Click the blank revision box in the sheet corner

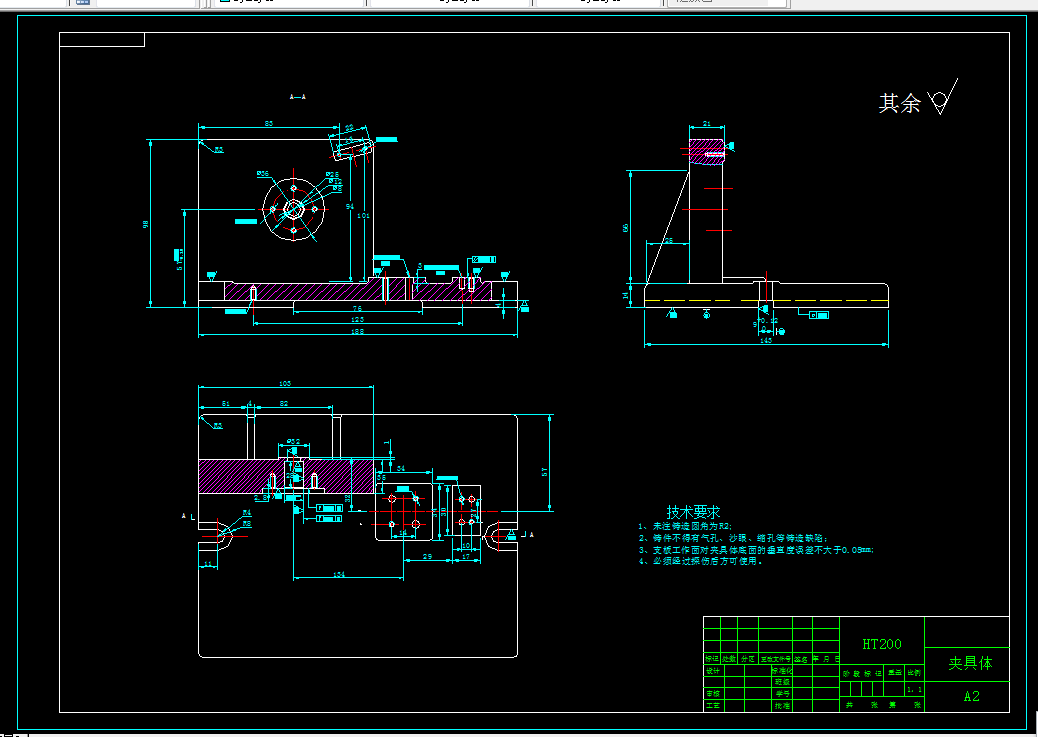(102, 40)
